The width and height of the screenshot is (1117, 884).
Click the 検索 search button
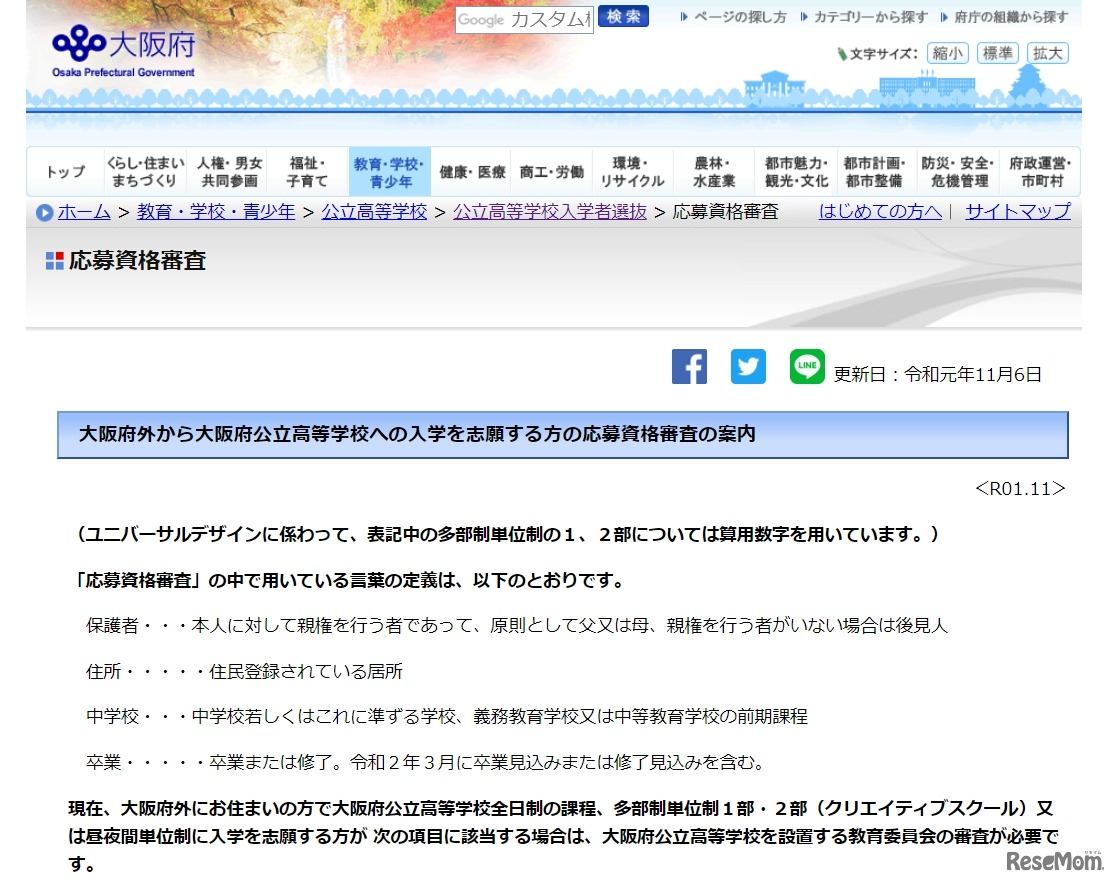(x=623, y=16)
